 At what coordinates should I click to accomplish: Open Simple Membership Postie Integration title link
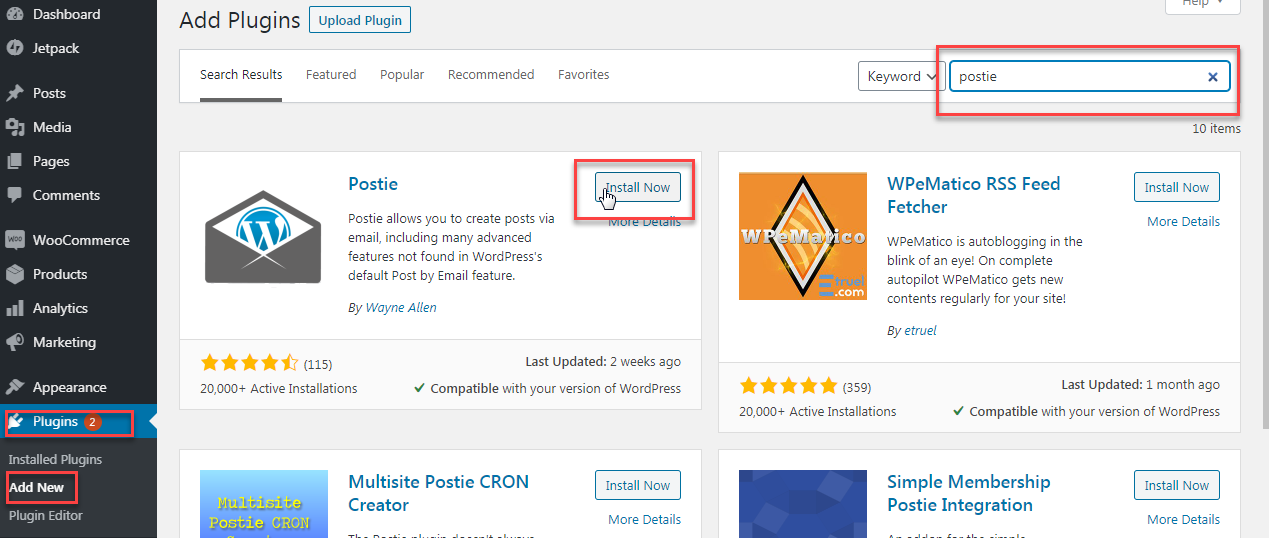click(x=969, y=493)
